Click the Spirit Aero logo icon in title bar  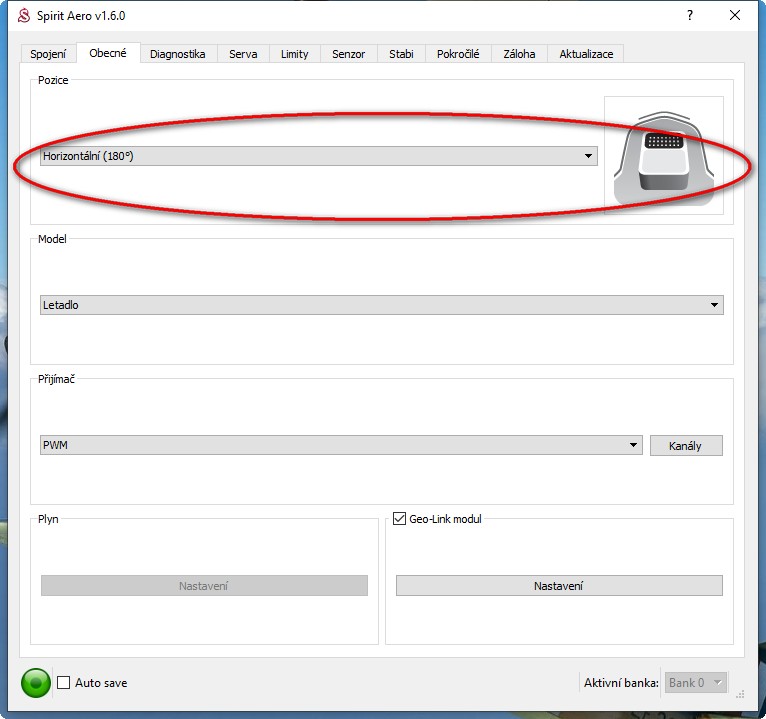click(24, 16)
